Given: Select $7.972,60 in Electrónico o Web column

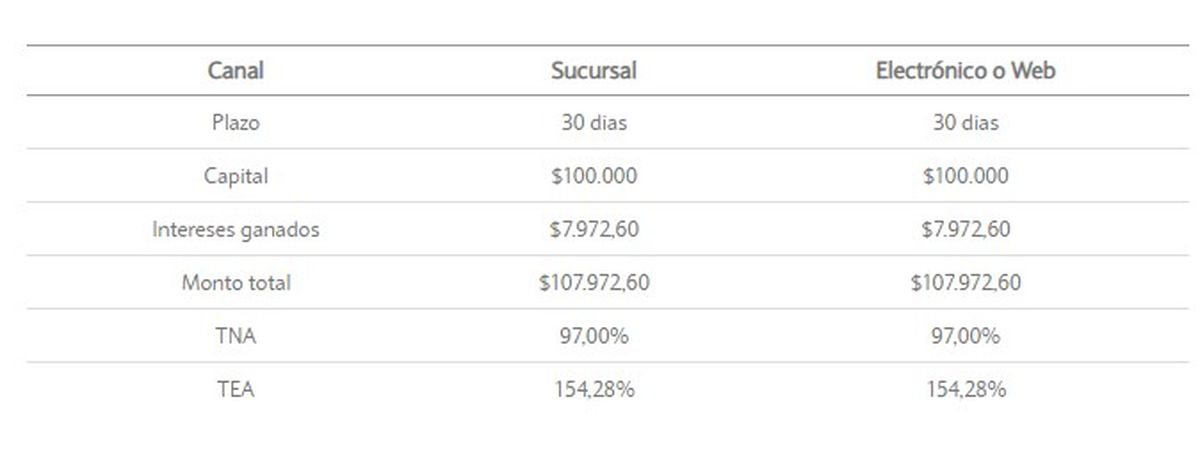Looking at the screenshot, I should pos(965,229).
